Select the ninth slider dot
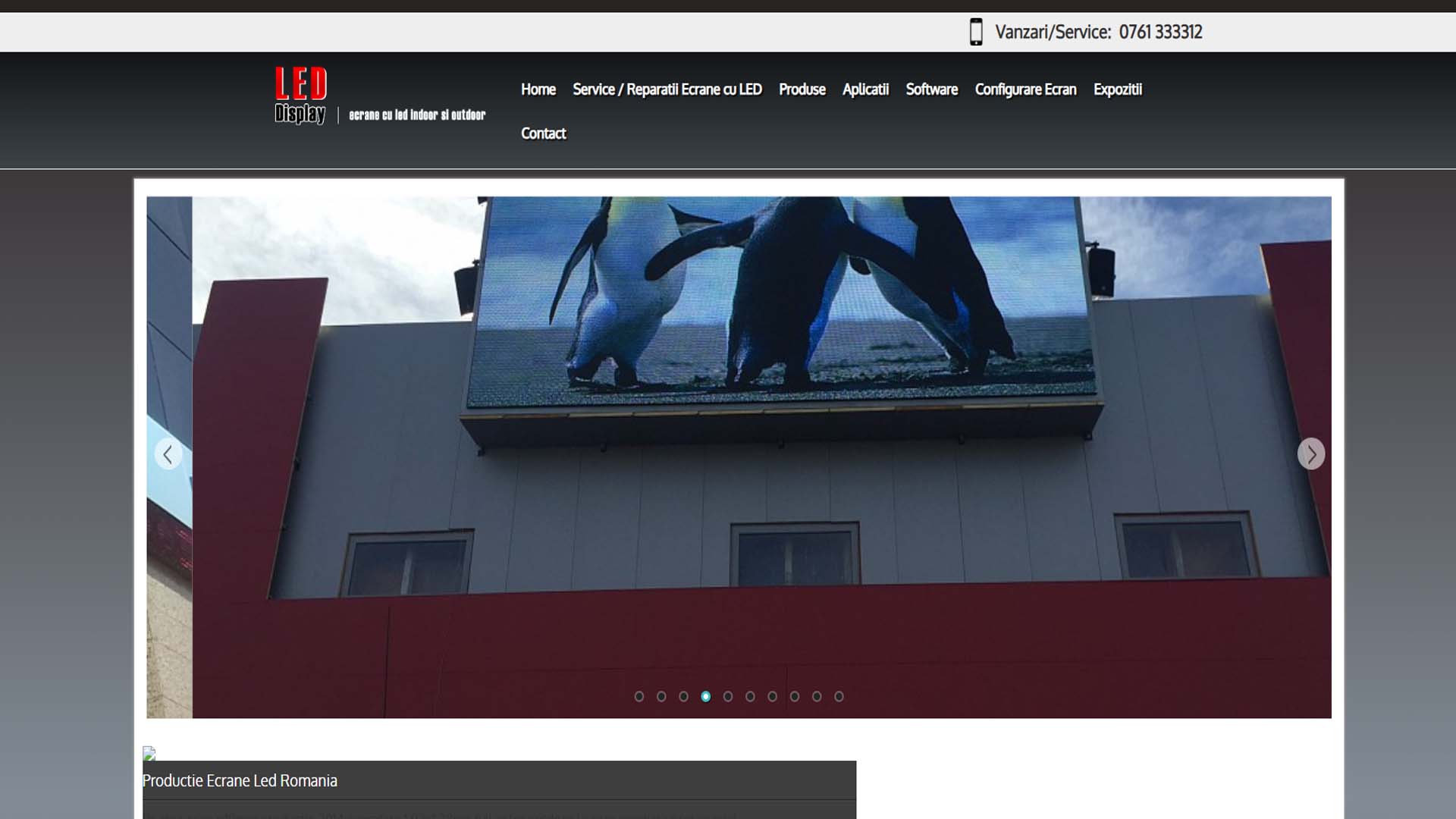Screen dimensions: 1456x819 point(817,696)
